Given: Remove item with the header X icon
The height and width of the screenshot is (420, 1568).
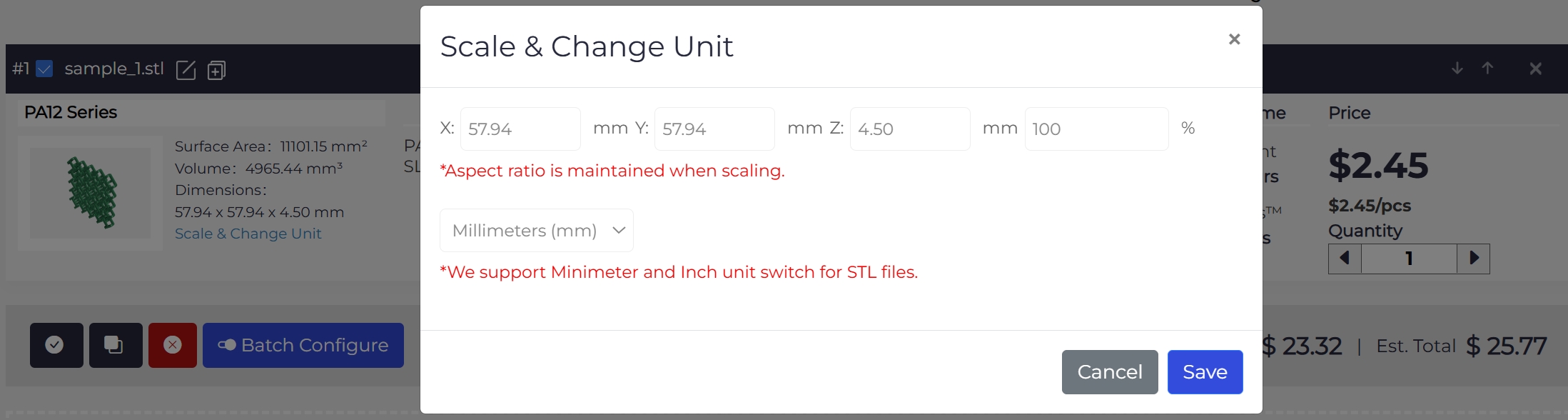Looking at the screenshot, I should pyautogui.click(x=1536, y=69).
